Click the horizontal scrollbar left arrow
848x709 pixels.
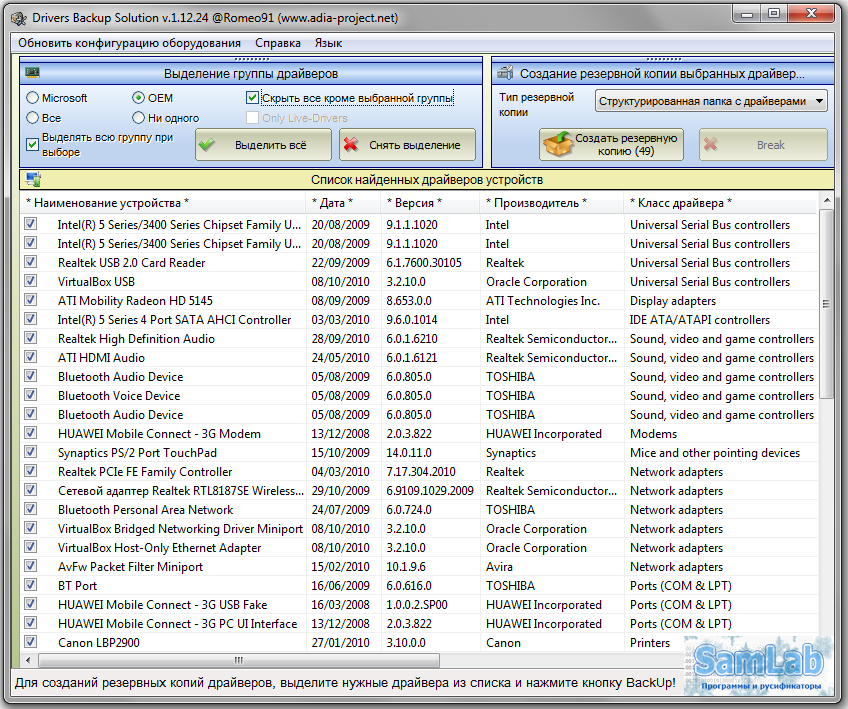point(29,660)
